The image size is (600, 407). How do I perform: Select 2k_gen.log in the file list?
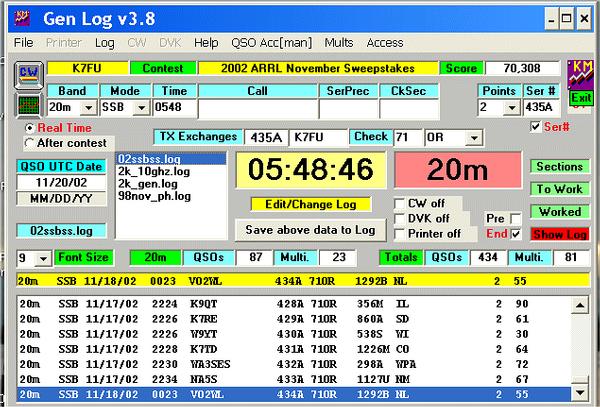point(171,184)
